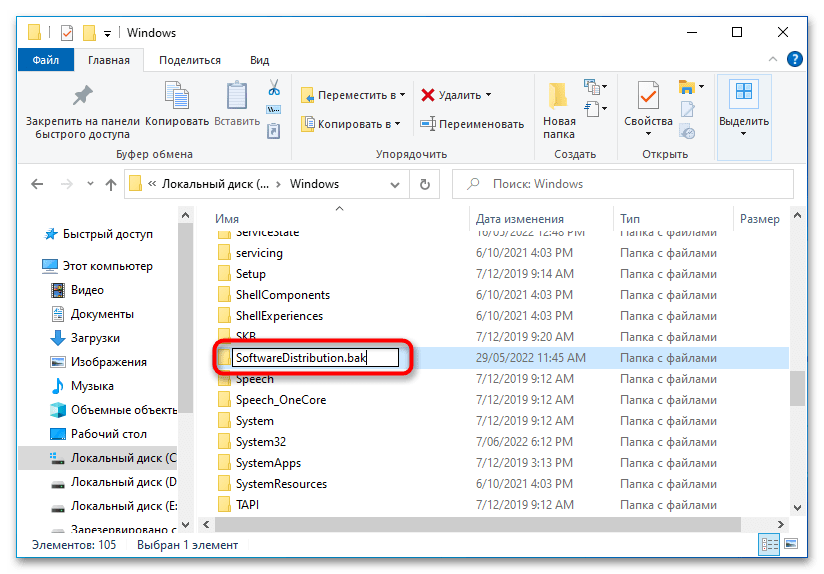Click the new folder icon in title bar

click(89, 33)
